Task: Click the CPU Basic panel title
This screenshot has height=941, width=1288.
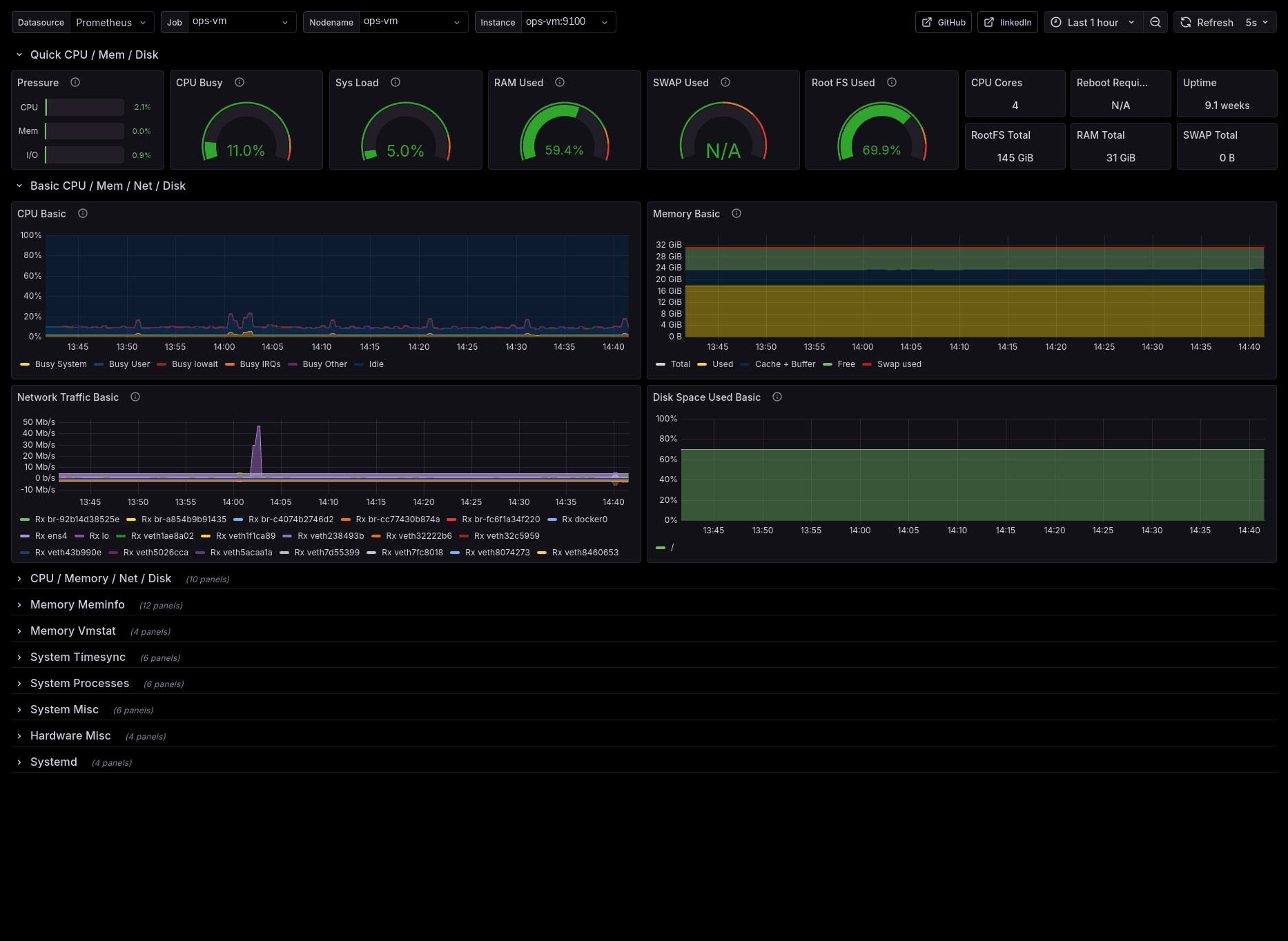Action: click(41, 214)
